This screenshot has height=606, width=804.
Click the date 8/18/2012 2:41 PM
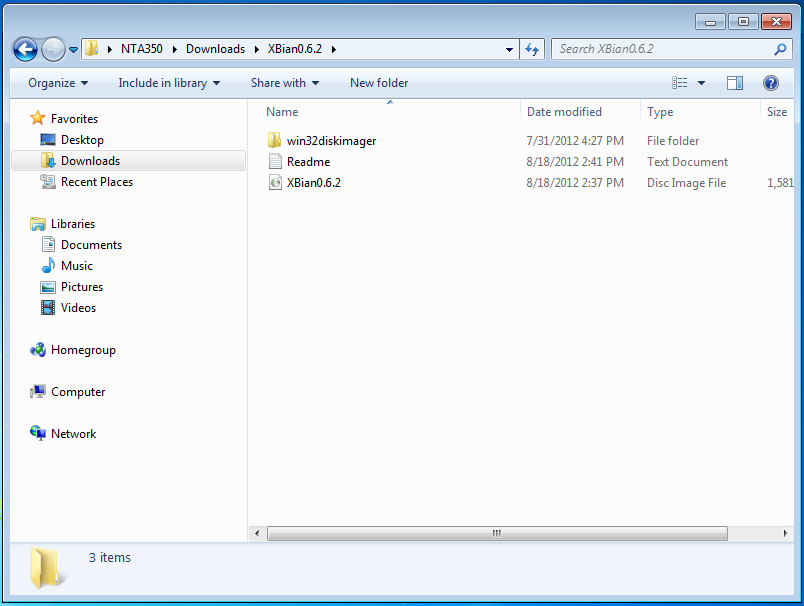575,162
